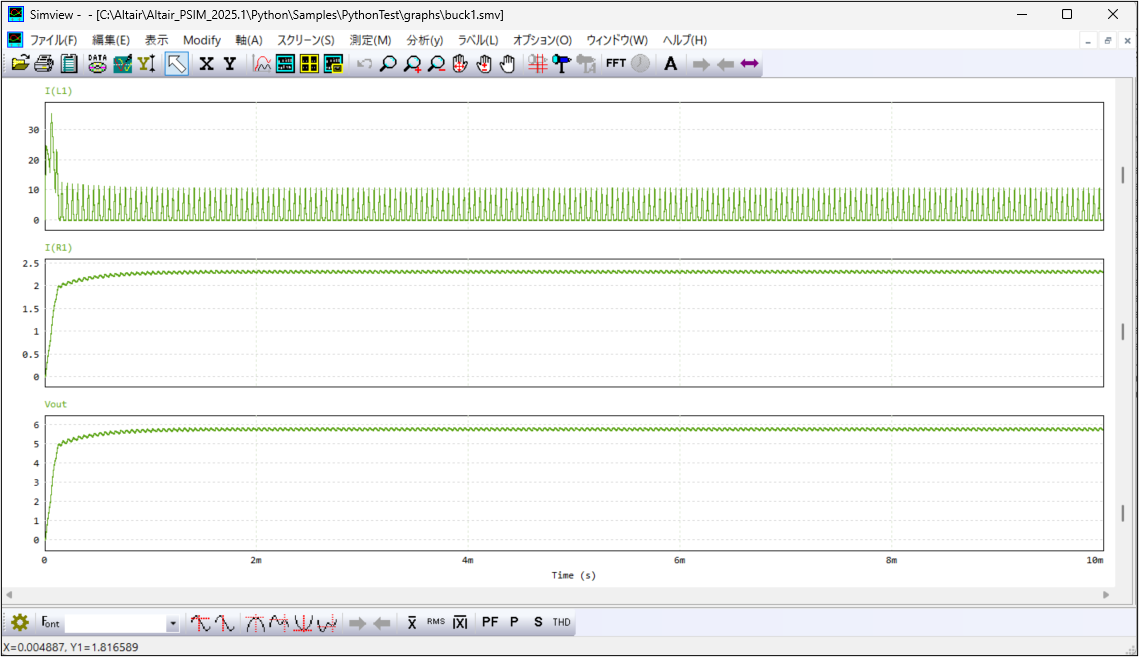
Task: Click the RMS measurement button
Action: [x=436, y=623]
